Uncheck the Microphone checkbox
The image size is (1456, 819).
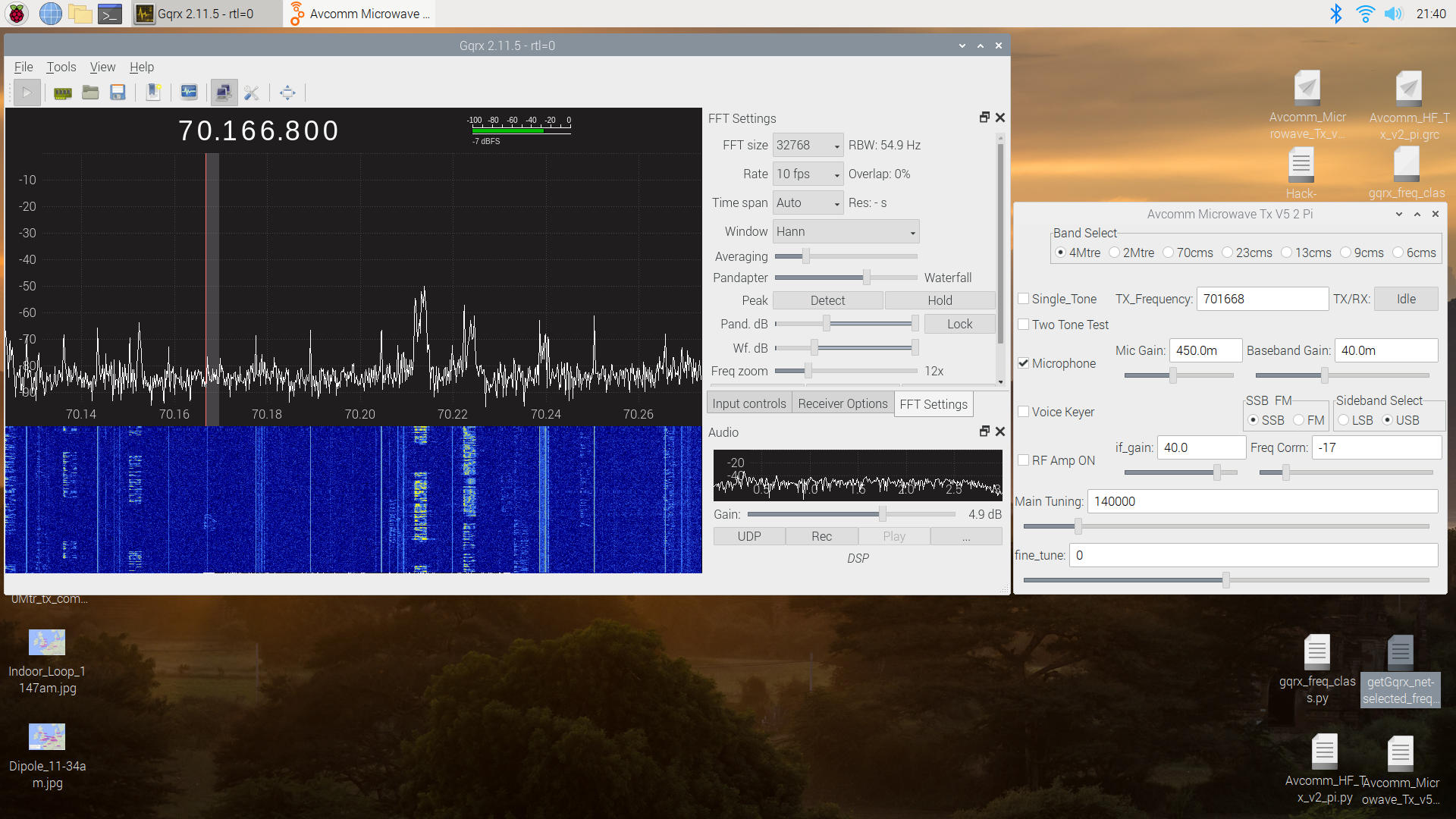(x=1024, y=363)
